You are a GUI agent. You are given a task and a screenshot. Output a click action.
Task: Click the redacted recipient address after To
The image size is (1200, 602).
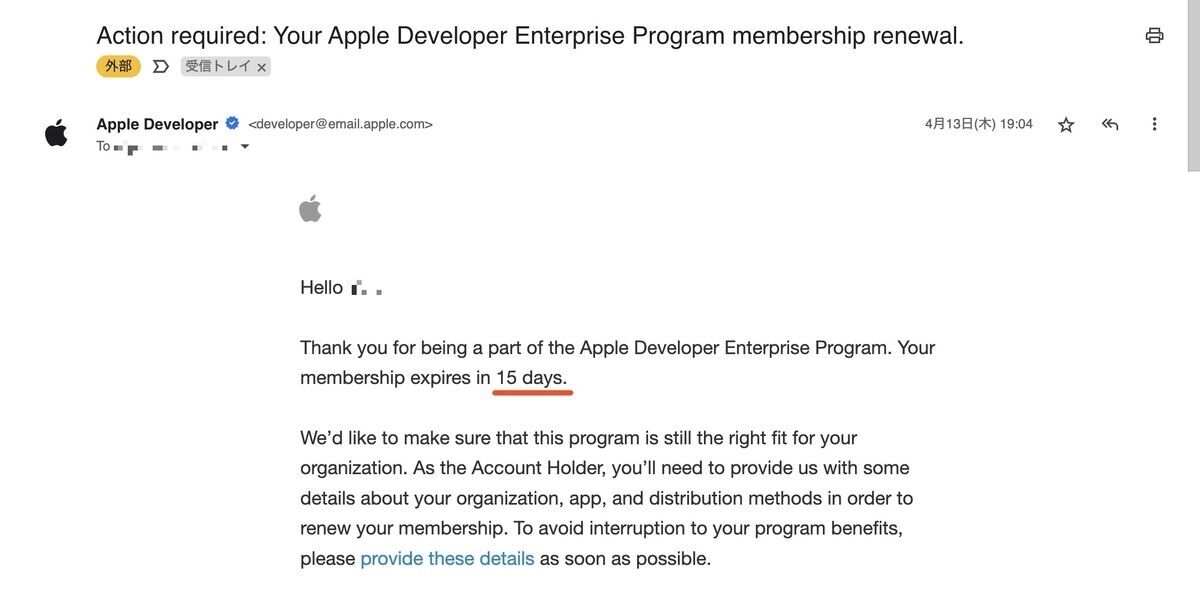coord(172,148)
